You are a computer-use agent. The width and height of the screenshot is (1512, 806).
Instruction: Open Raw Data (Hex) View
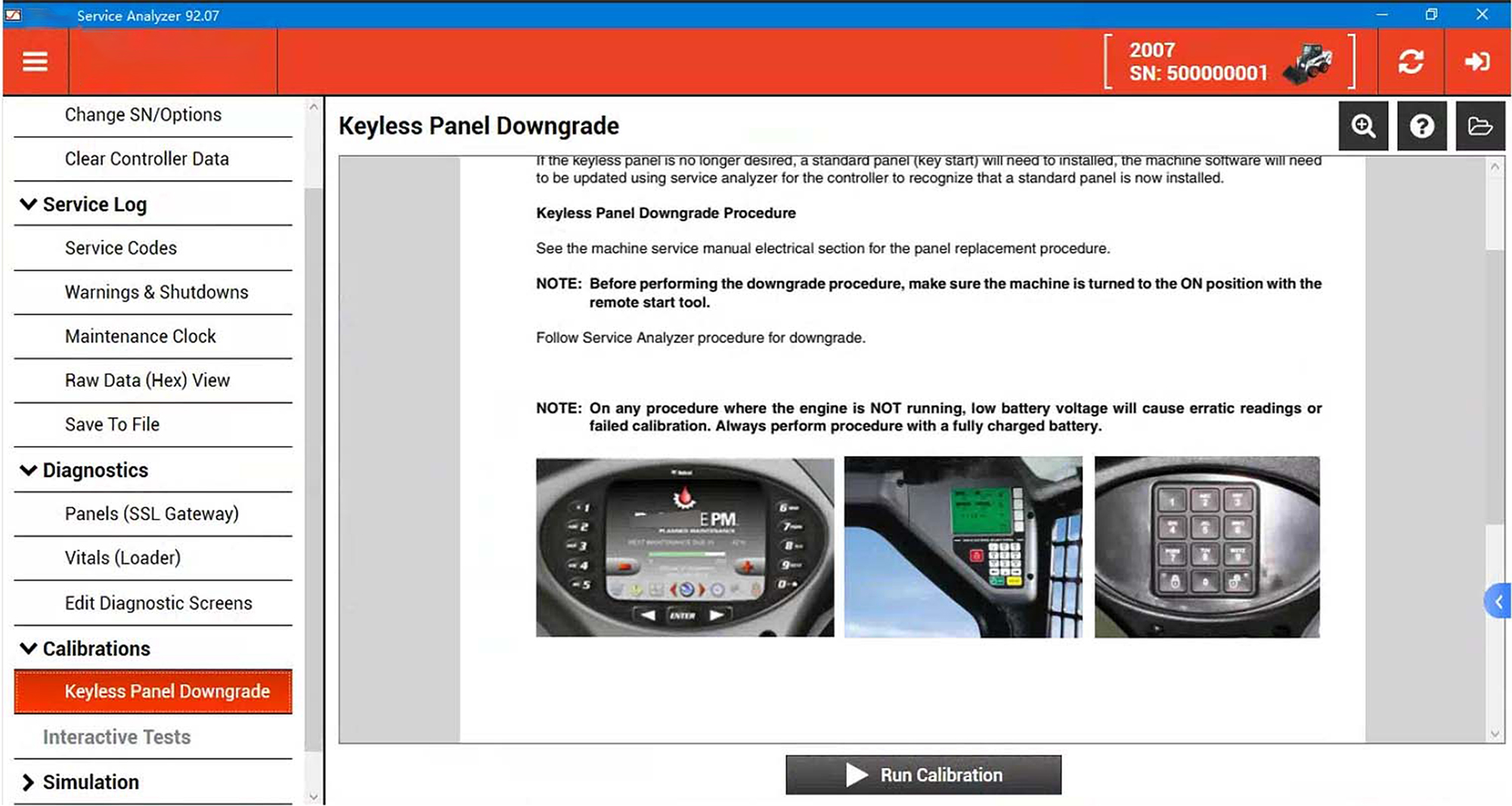point(153,380)
